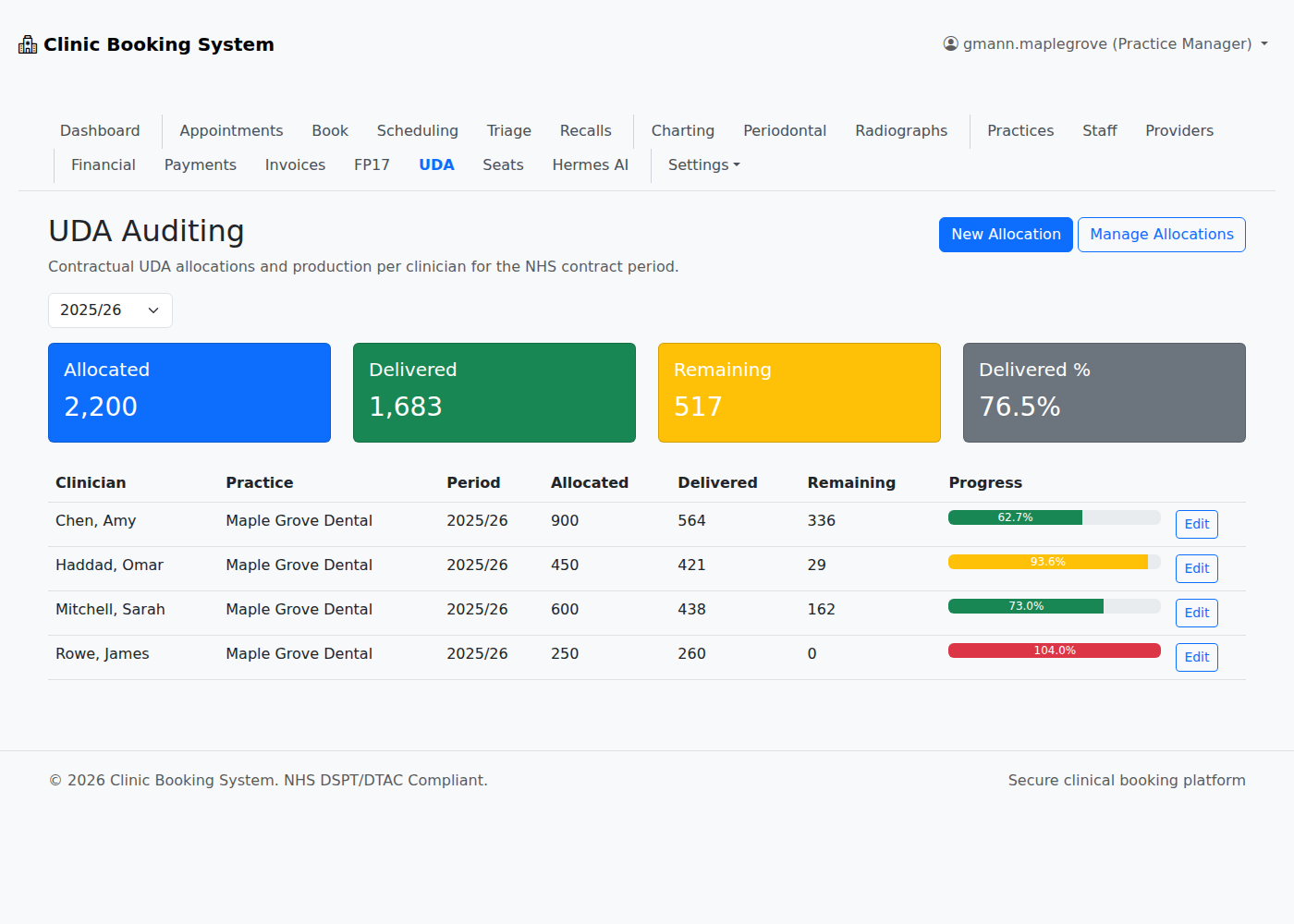Open the gmann.maplegrove user account dropdown
Screen dimensions: 1294x924
point(1105,43)
